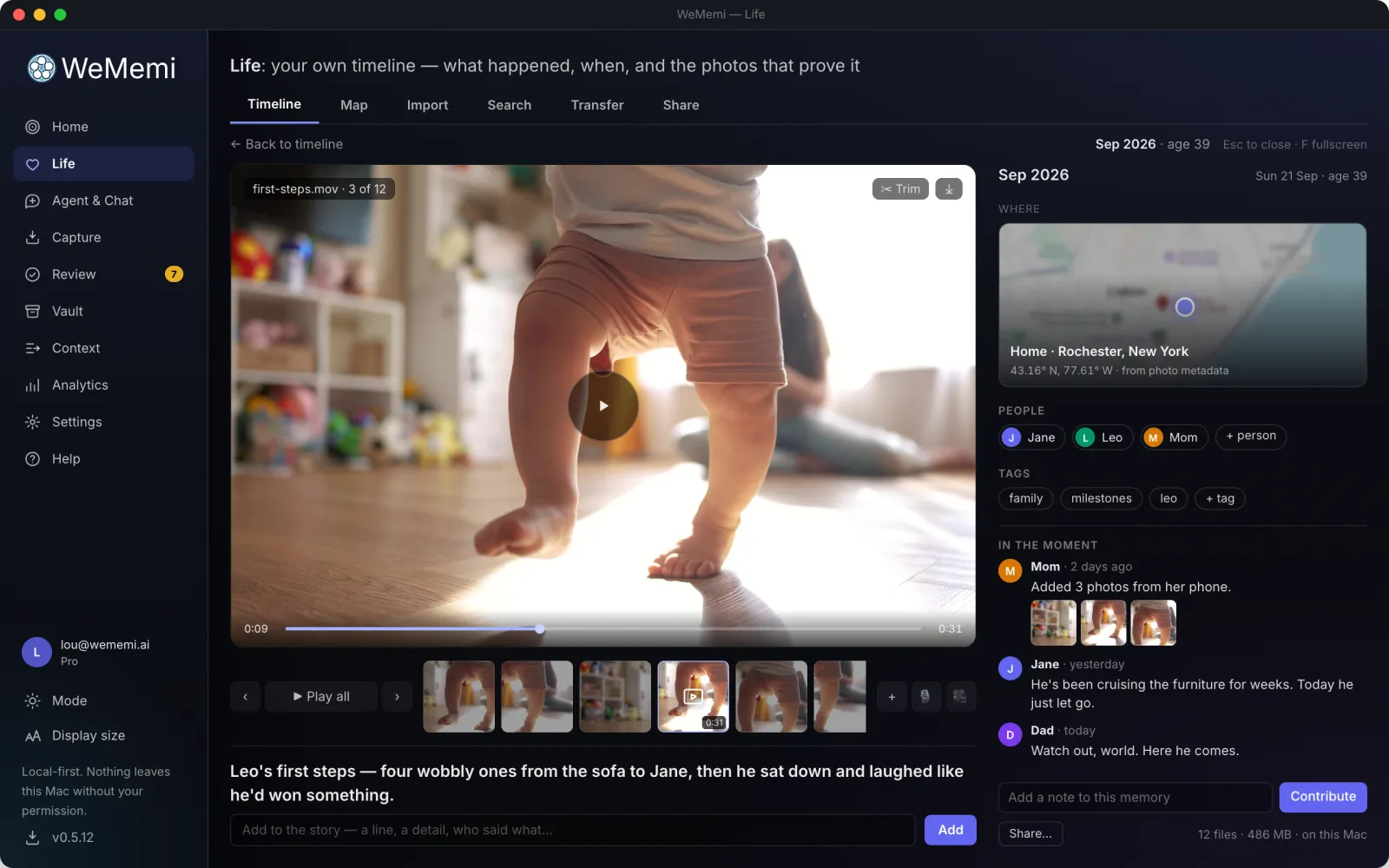Open Review with 7 pending items
The width and height of the screenshot is (1389, 868).
pos(103,274)
